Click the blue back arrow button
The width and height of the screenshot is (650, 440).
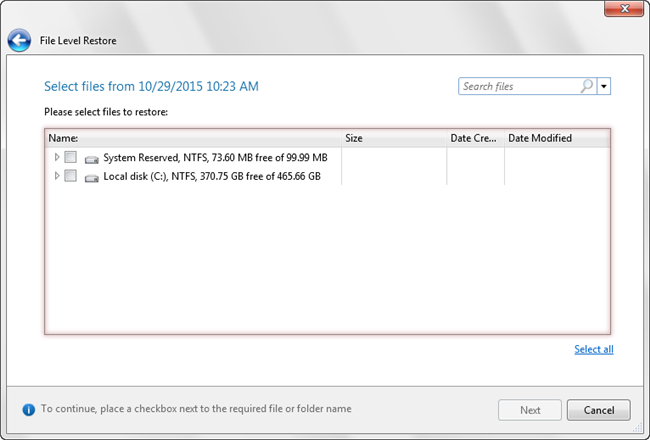[x=19, y=41]
